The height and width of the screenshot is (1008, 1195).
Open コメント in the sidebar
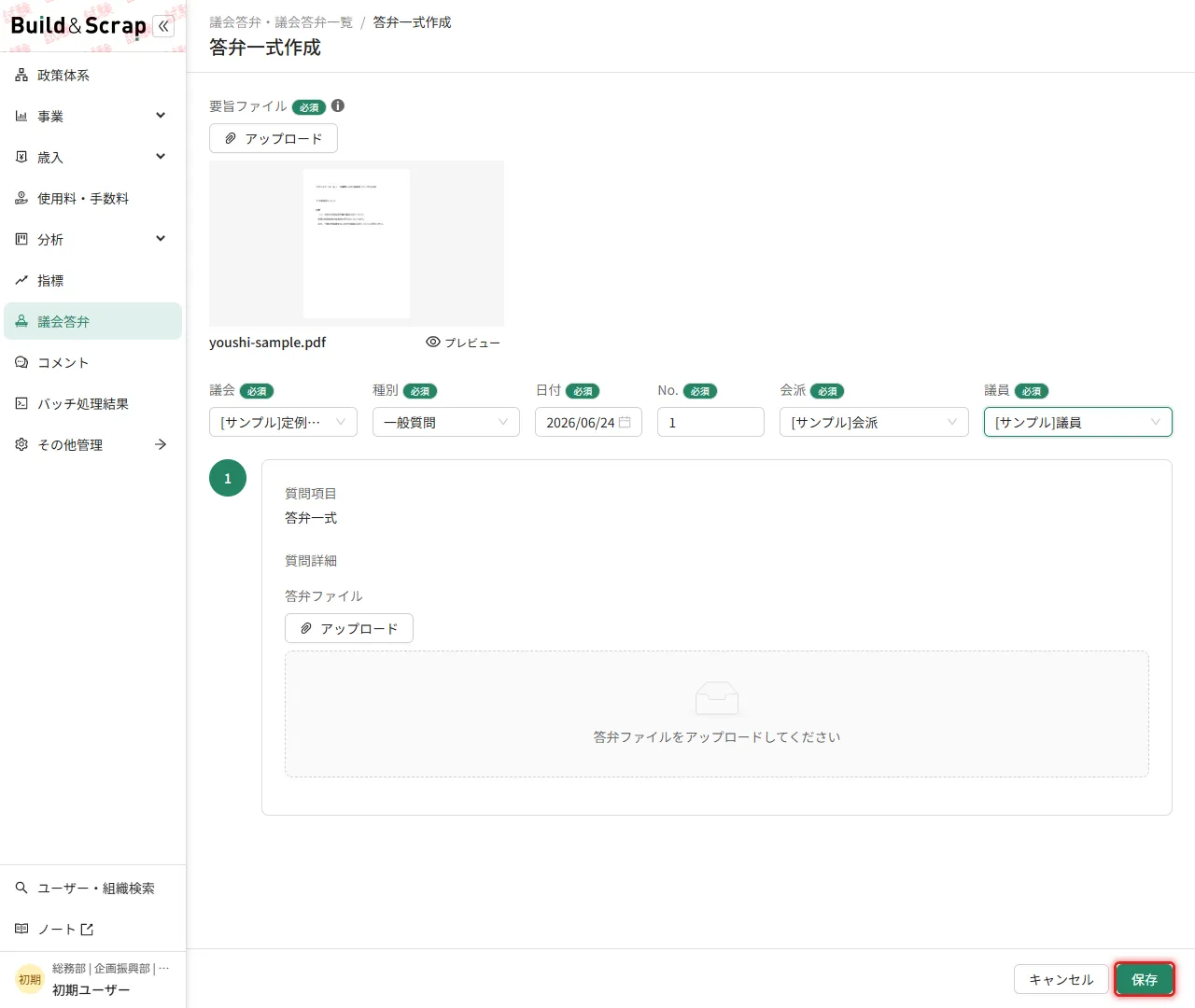click(x=93, y=362)
